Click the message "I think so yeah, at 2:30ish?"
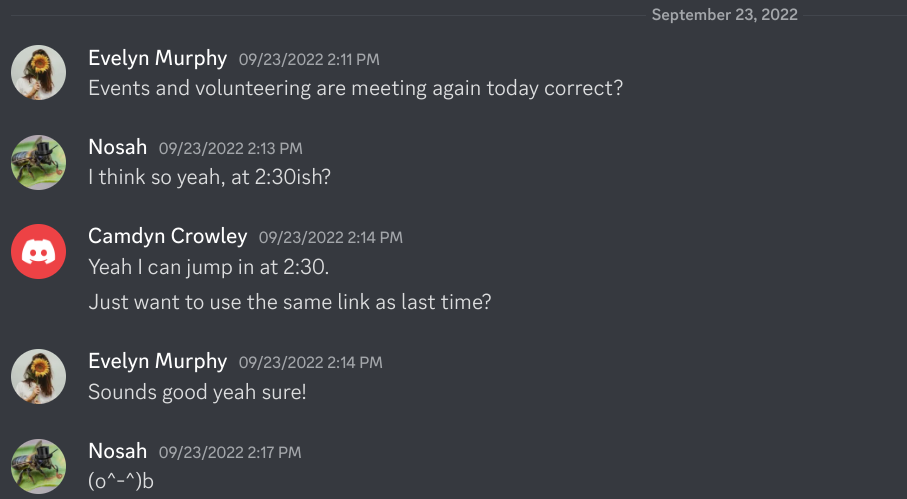 [x=209, y=178]
